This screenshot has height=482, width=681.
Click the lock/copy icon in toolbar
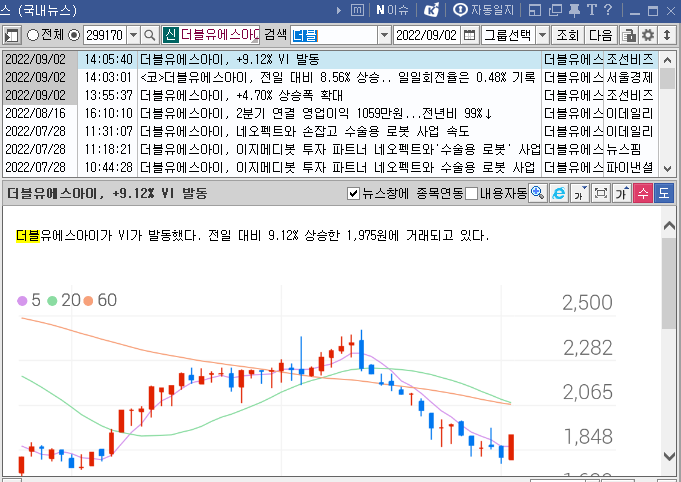(x=628, y=35)
